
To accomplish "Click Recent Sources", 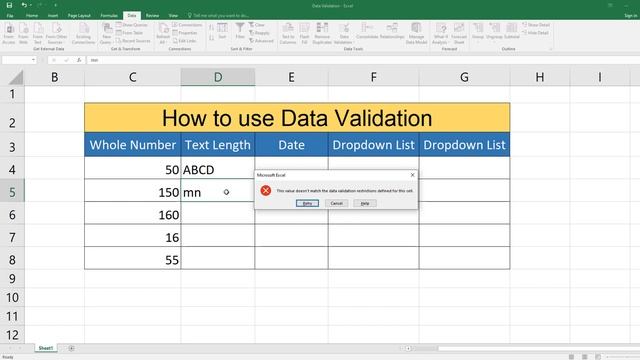I will [133, 41].
